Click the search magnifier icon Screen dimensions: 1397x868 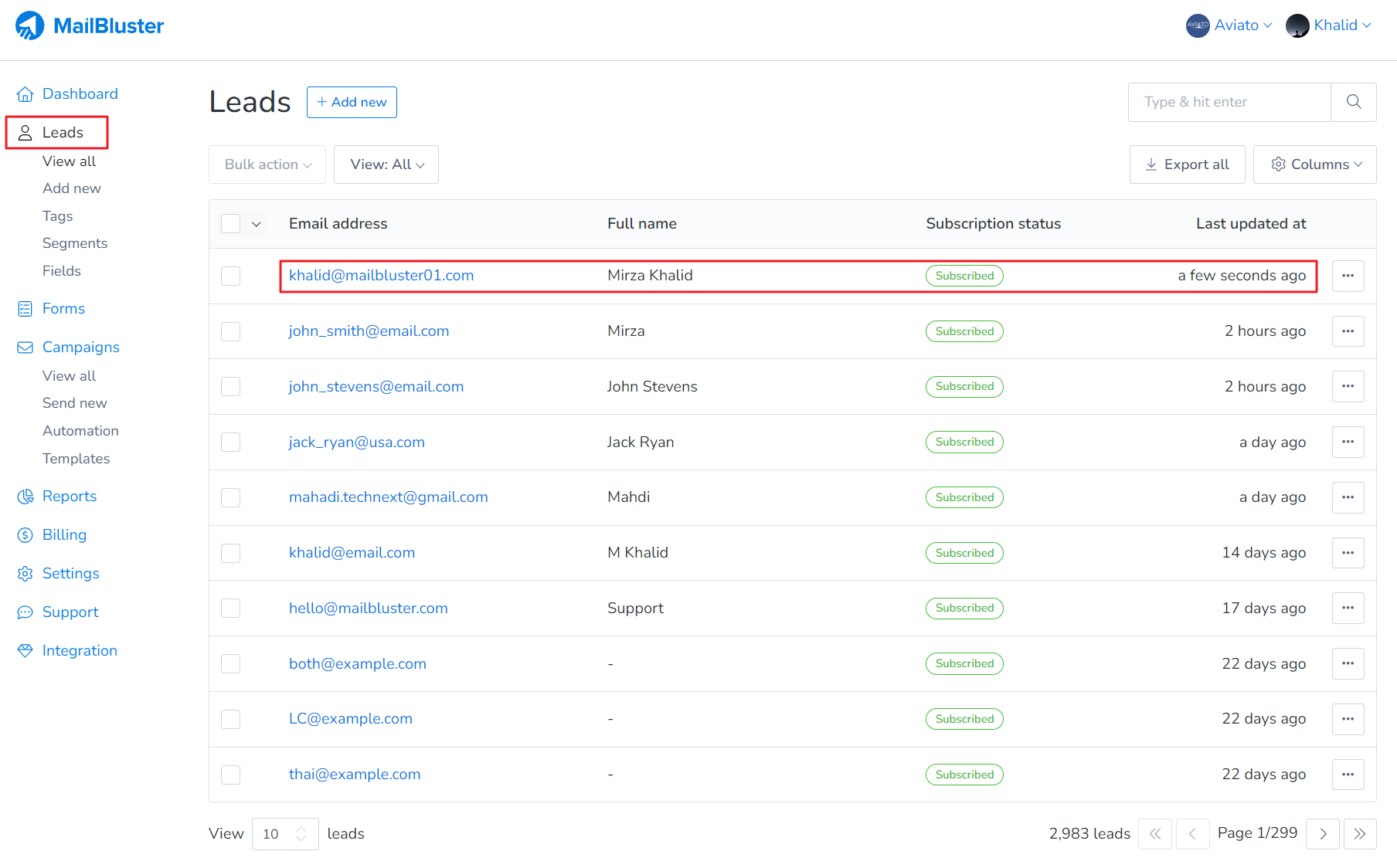(1353, 102)
